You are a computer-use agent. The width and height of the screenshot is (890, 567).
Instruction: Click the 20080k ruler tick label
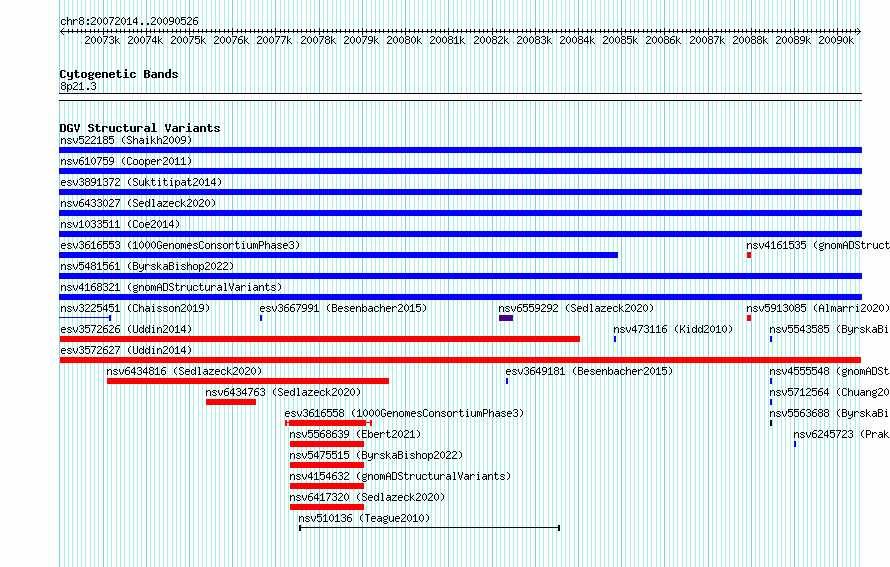pos(404,40)
